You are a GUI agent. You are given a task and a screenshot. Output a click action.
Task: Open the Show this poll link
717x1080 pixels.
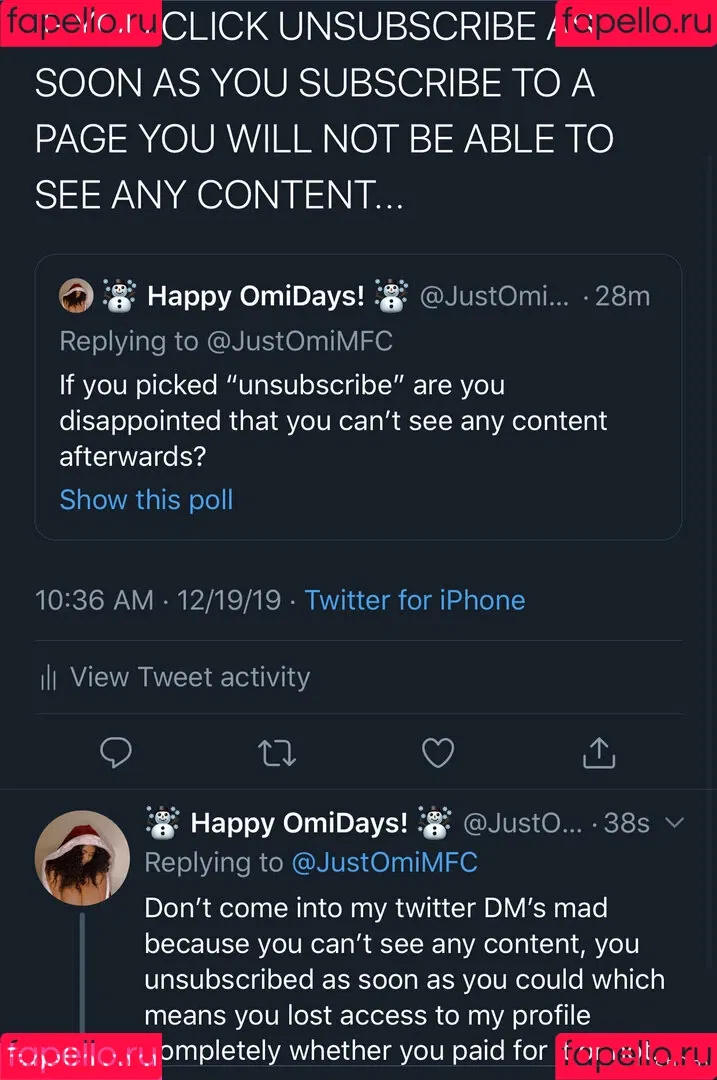[146, 499]
